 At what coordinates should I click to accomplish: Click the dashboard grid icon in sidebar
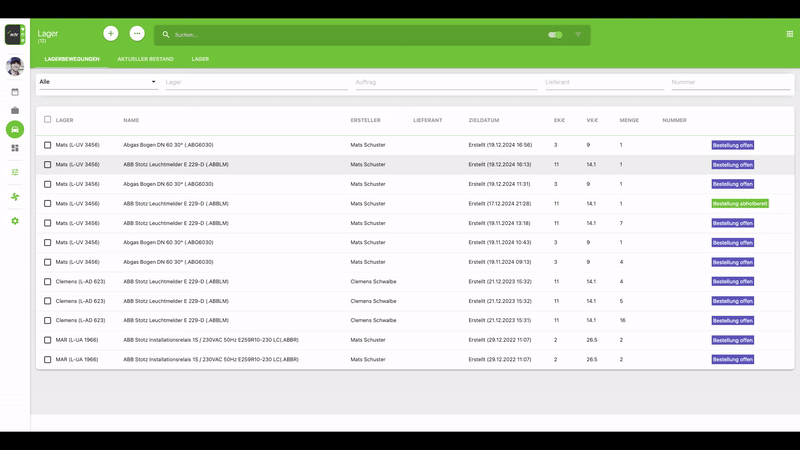(x=15, y=148)
